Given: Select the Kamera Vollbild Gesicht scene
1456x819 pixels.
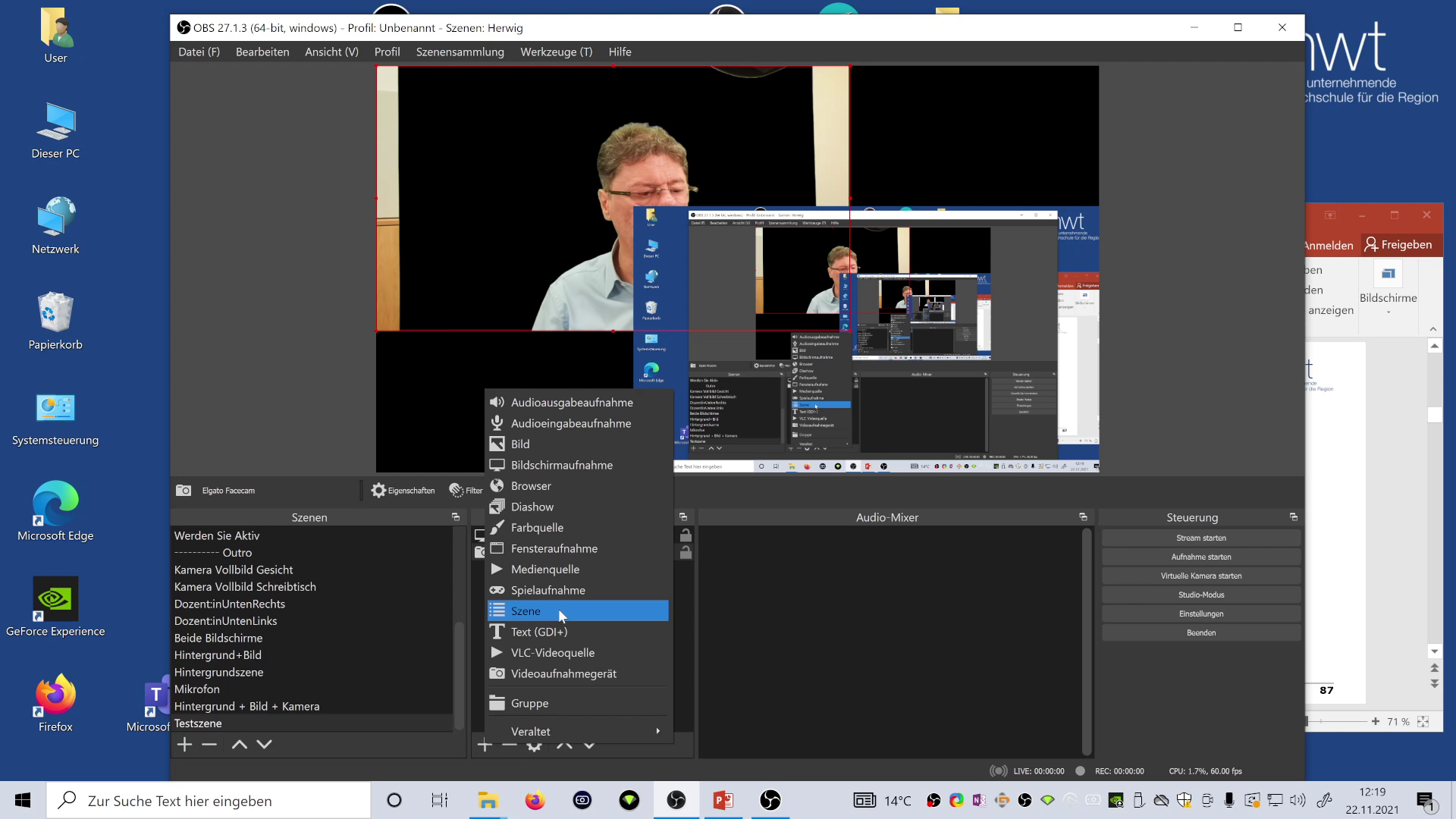Looking at the screenshot, I should tap(234, 570).
